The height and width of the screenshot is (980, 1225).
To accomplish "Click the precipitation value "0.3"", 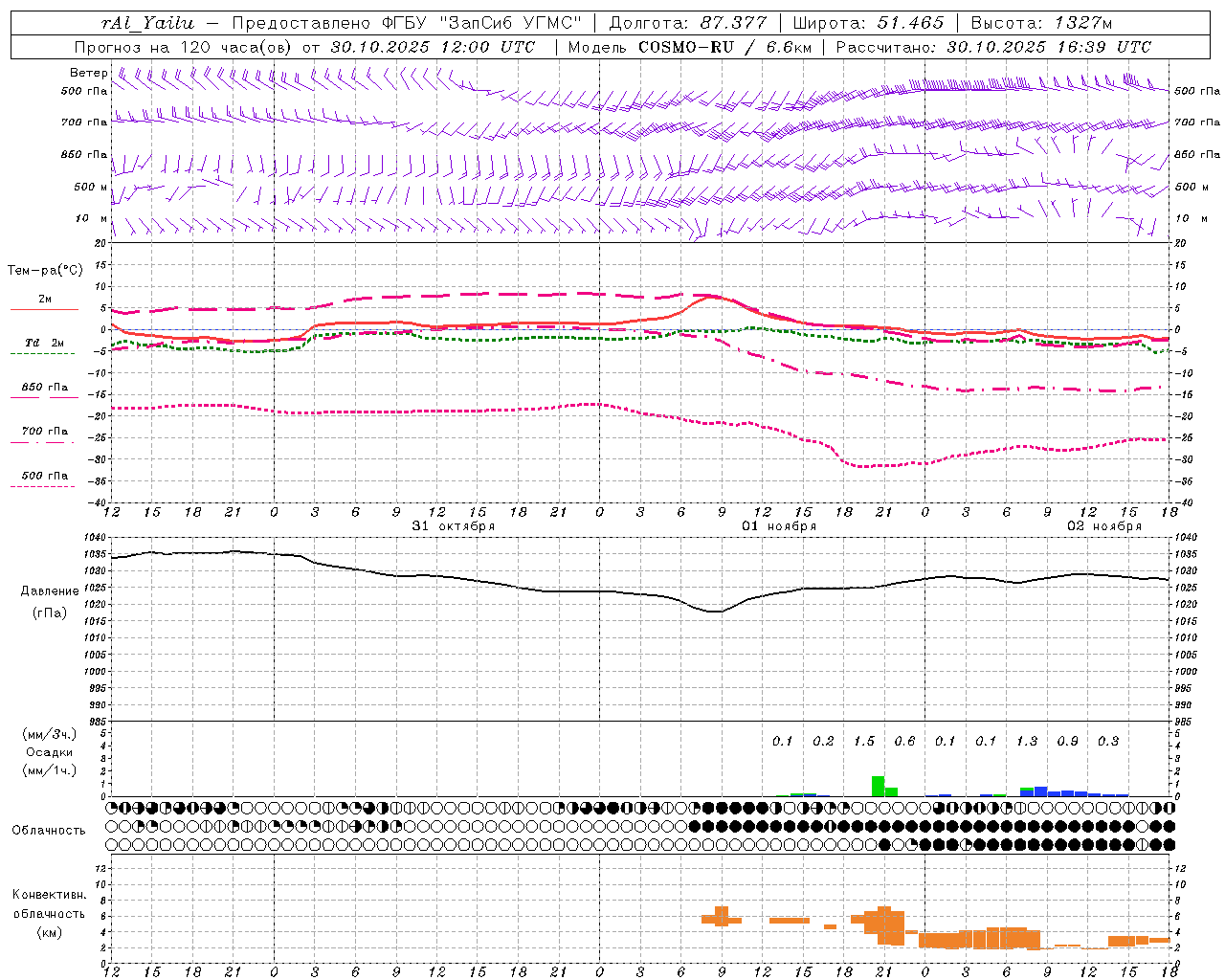I will 1108,742.
